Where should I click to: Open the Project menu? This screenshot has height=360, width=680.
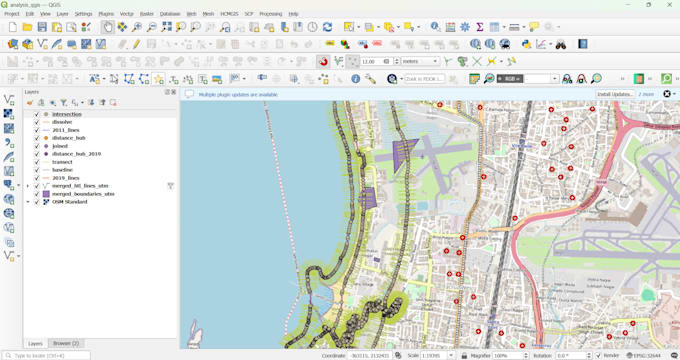(12, 14)
